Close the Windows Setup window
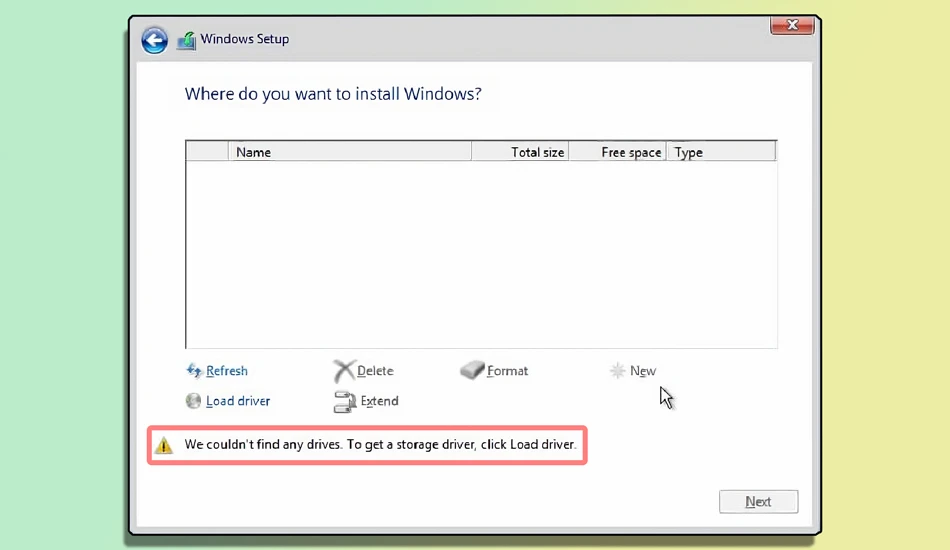This screenshot has height=550, width=950. coord(792,25)
